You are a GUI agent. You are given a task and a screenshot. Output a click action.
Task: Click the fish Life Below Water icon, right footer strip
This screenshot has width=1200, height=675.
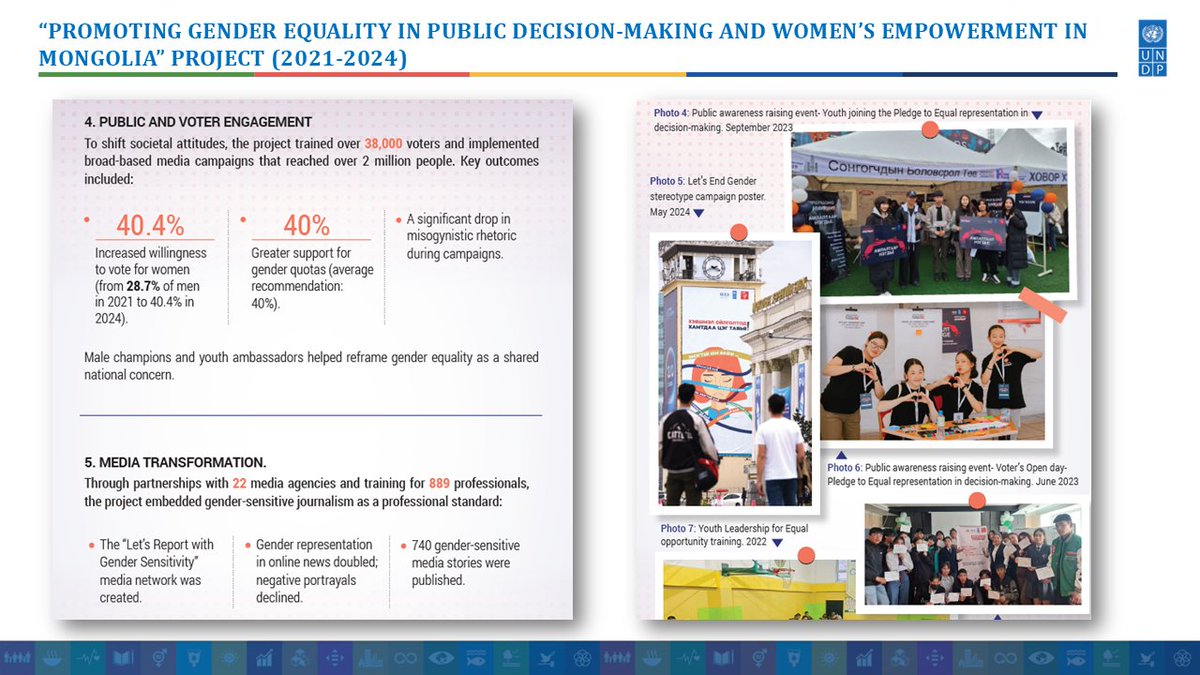tap(1076, 657)
